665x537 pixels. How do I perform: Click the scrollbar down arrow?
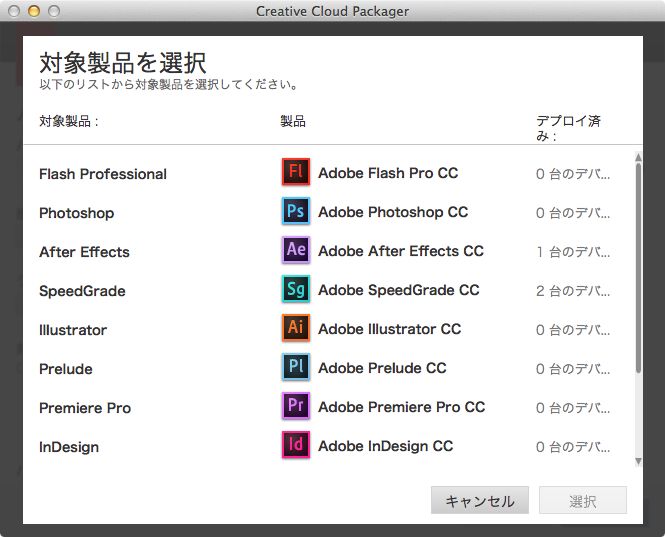pos(638,461)
